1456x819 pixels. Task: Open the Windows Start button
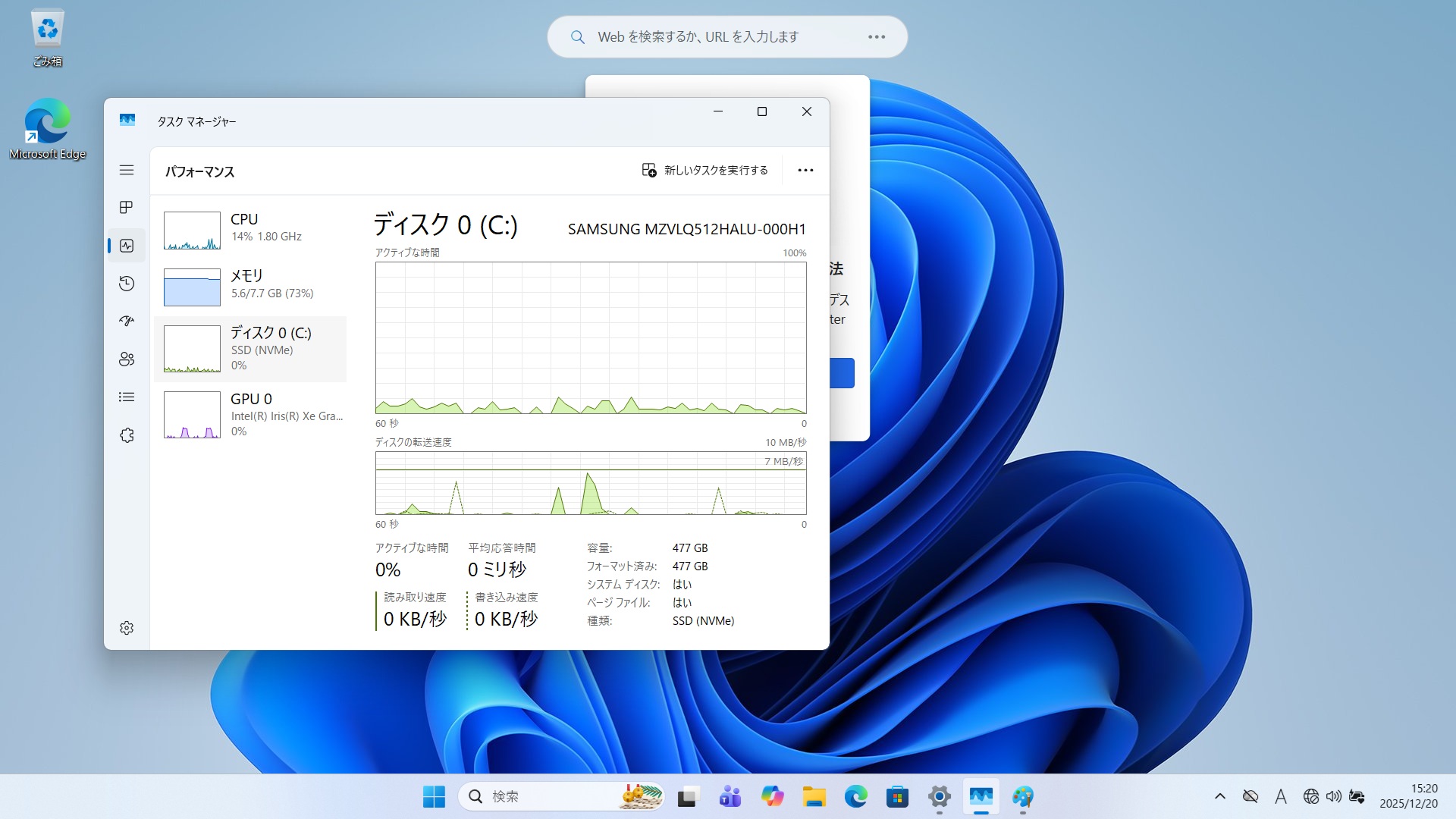coord(434,796)
